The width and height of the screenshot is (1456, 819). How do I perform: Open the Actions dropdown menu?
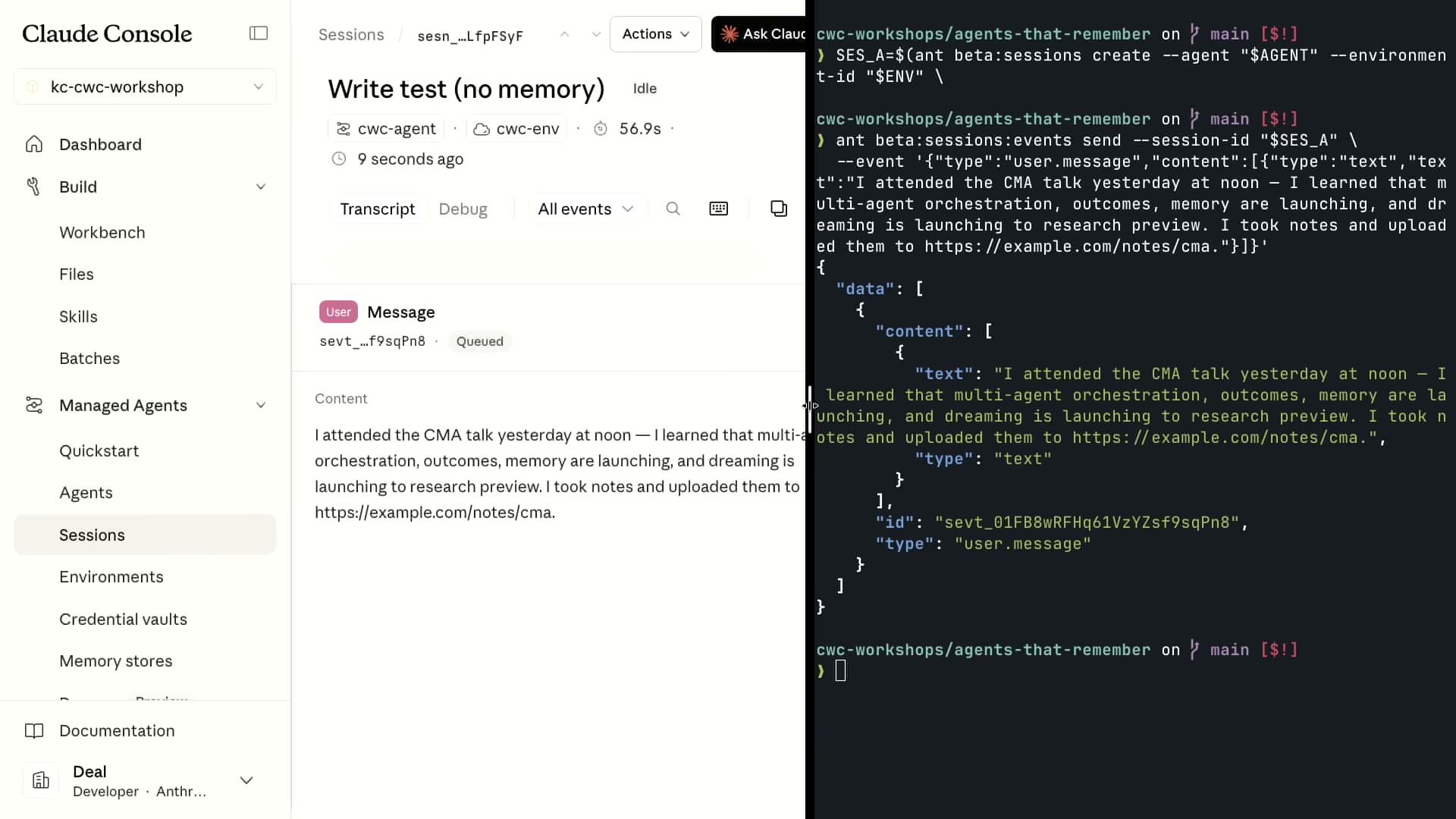pos(655,34)
